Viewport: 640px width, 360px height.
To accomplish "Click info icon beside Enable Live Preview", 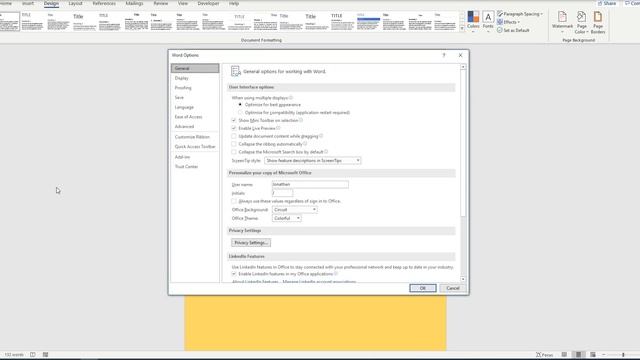I will click(278, 128).
